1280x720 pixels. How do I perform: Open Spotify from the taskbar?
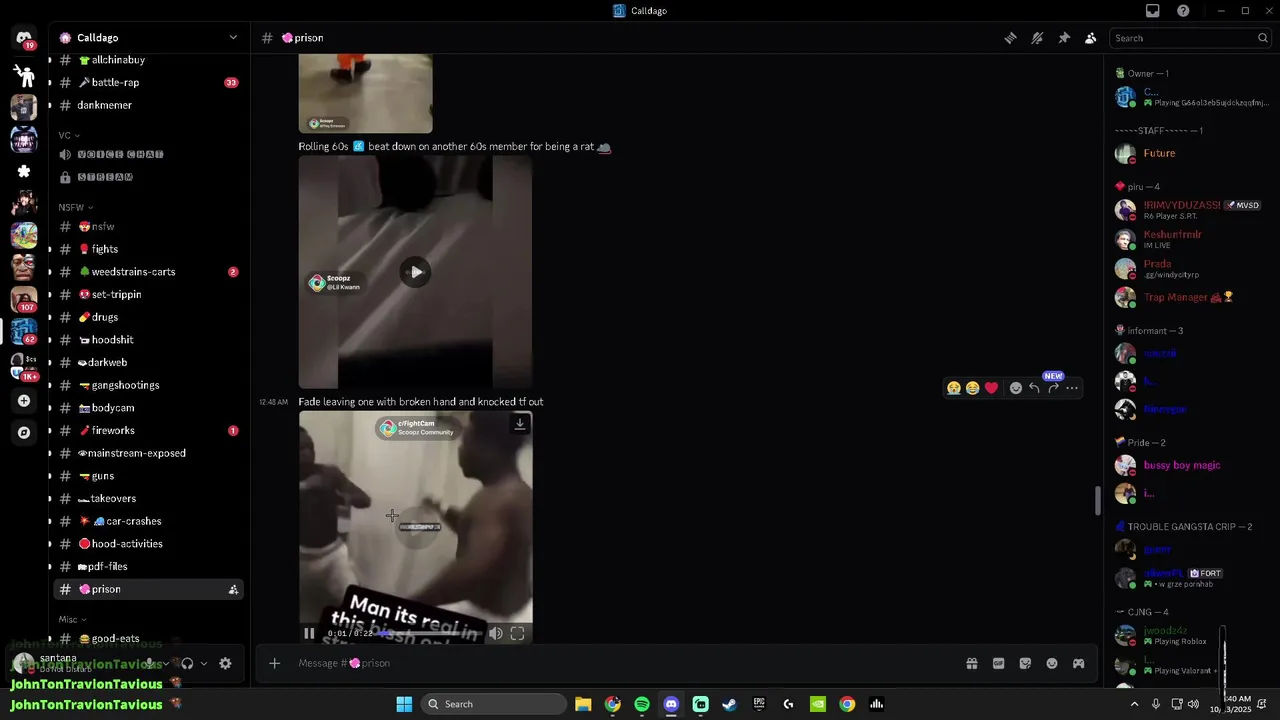click(x=642, y=704)
